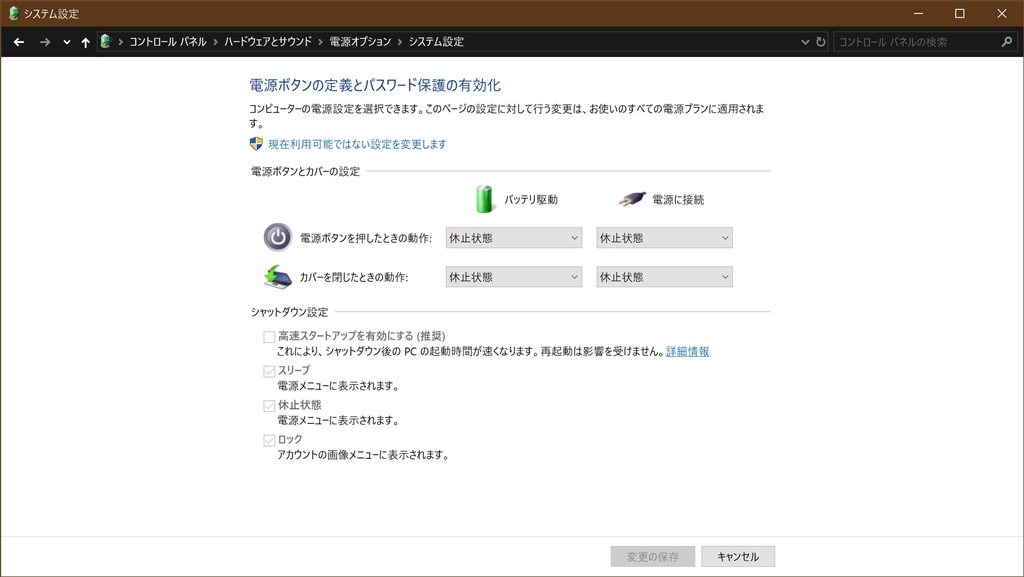Toggle the ロック checkbox
Image resolution: width=1024 pixels, height=577 pixels.
click(269, 441)
